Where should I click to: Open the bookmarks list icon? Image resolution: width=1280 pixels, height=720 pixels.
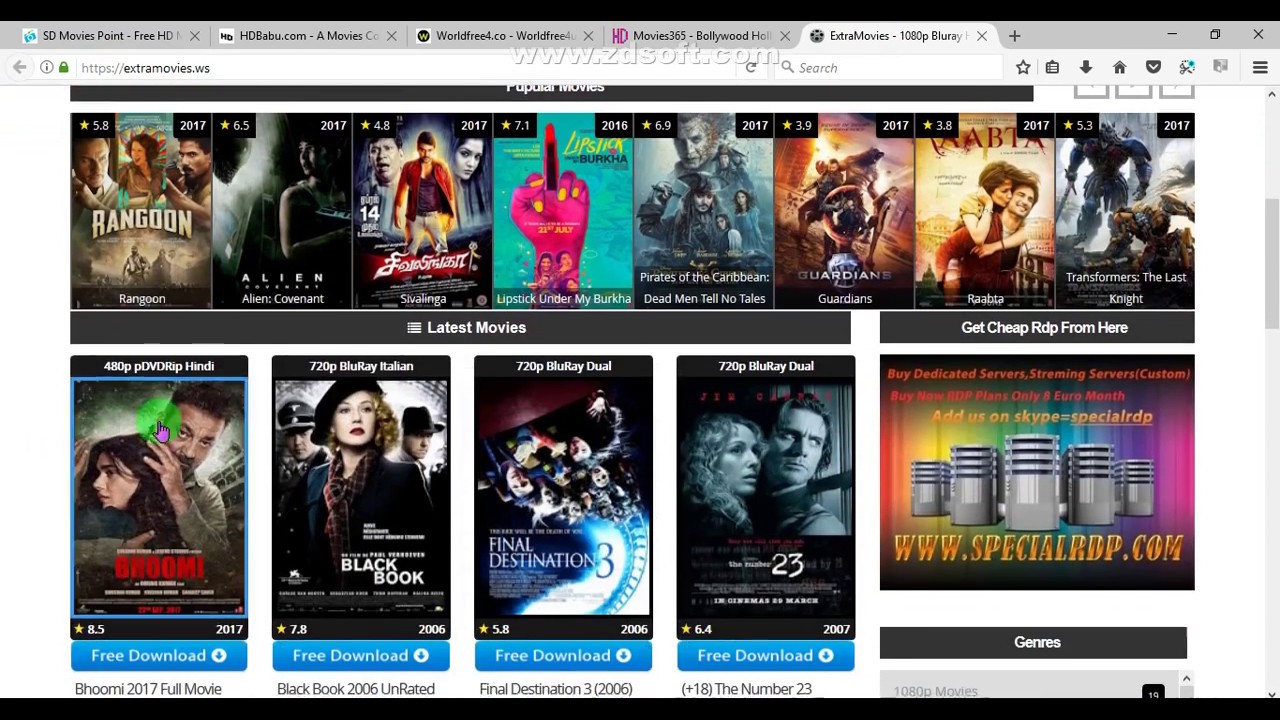point(1052,67)
